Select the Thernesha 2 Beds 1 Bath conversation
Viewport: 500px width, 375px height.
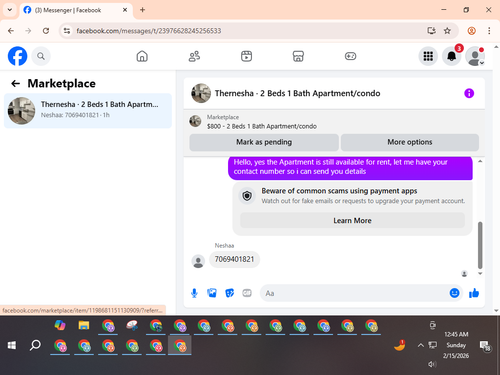click(88, 111)
